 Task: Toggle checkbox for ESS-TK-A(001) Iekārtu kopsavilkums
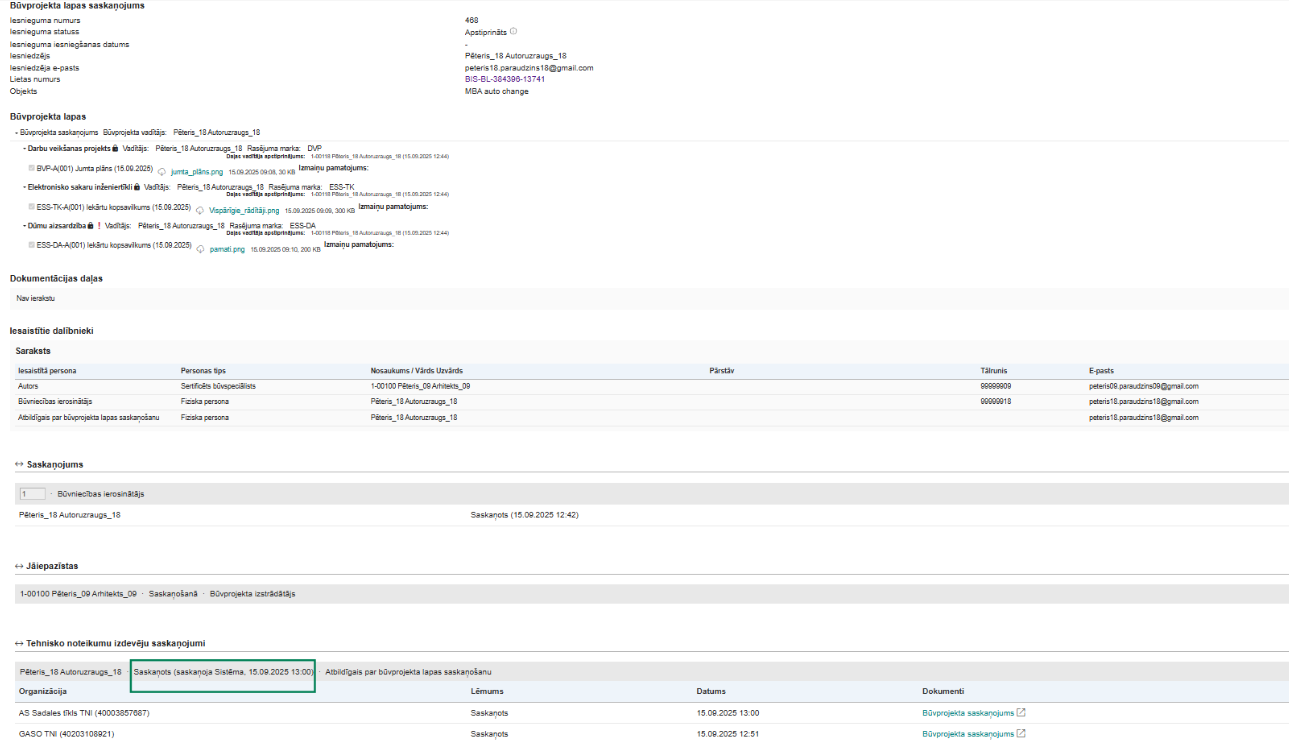32,207
